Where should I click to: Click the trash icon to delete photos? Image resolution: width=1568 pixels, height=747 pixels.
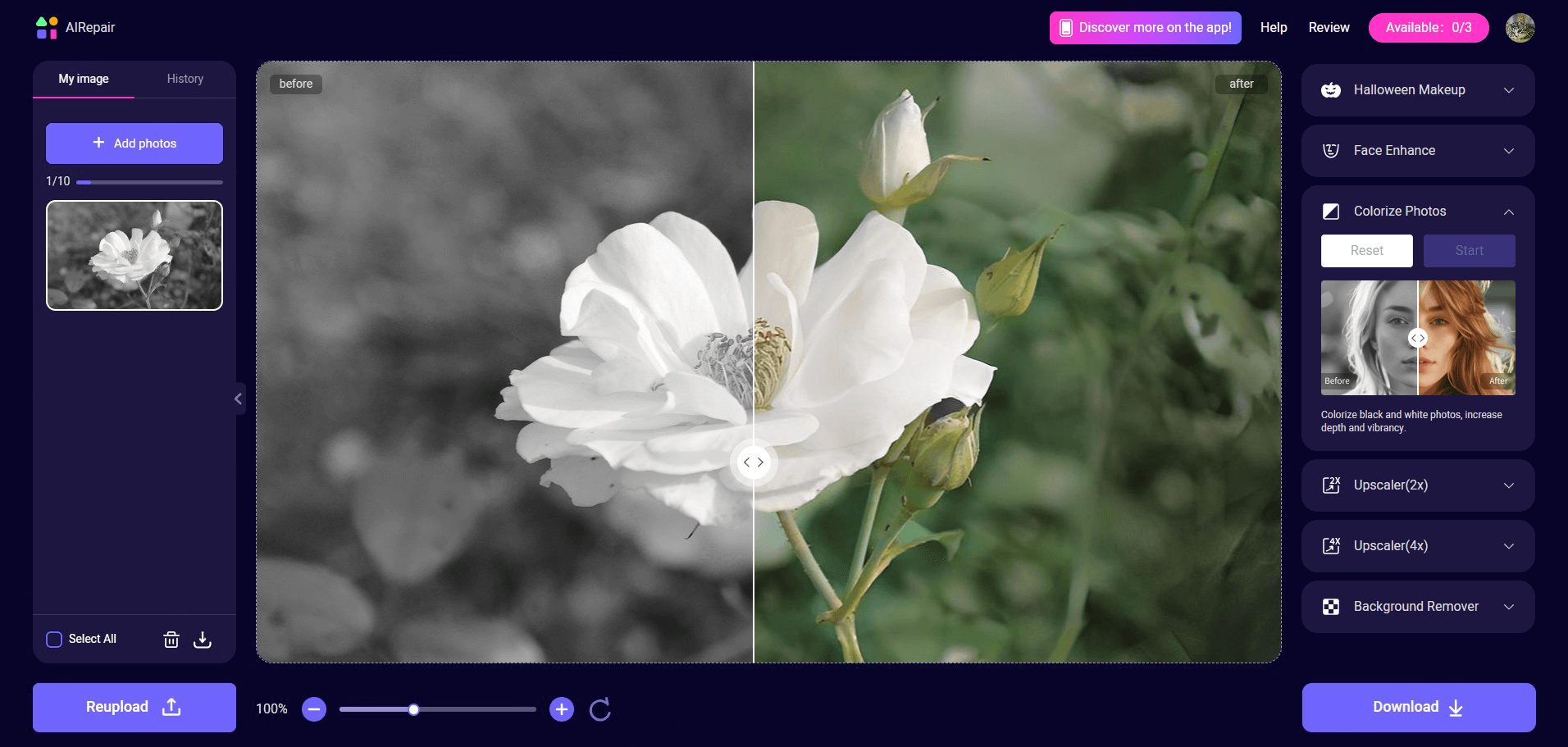[x=171, y=639]
